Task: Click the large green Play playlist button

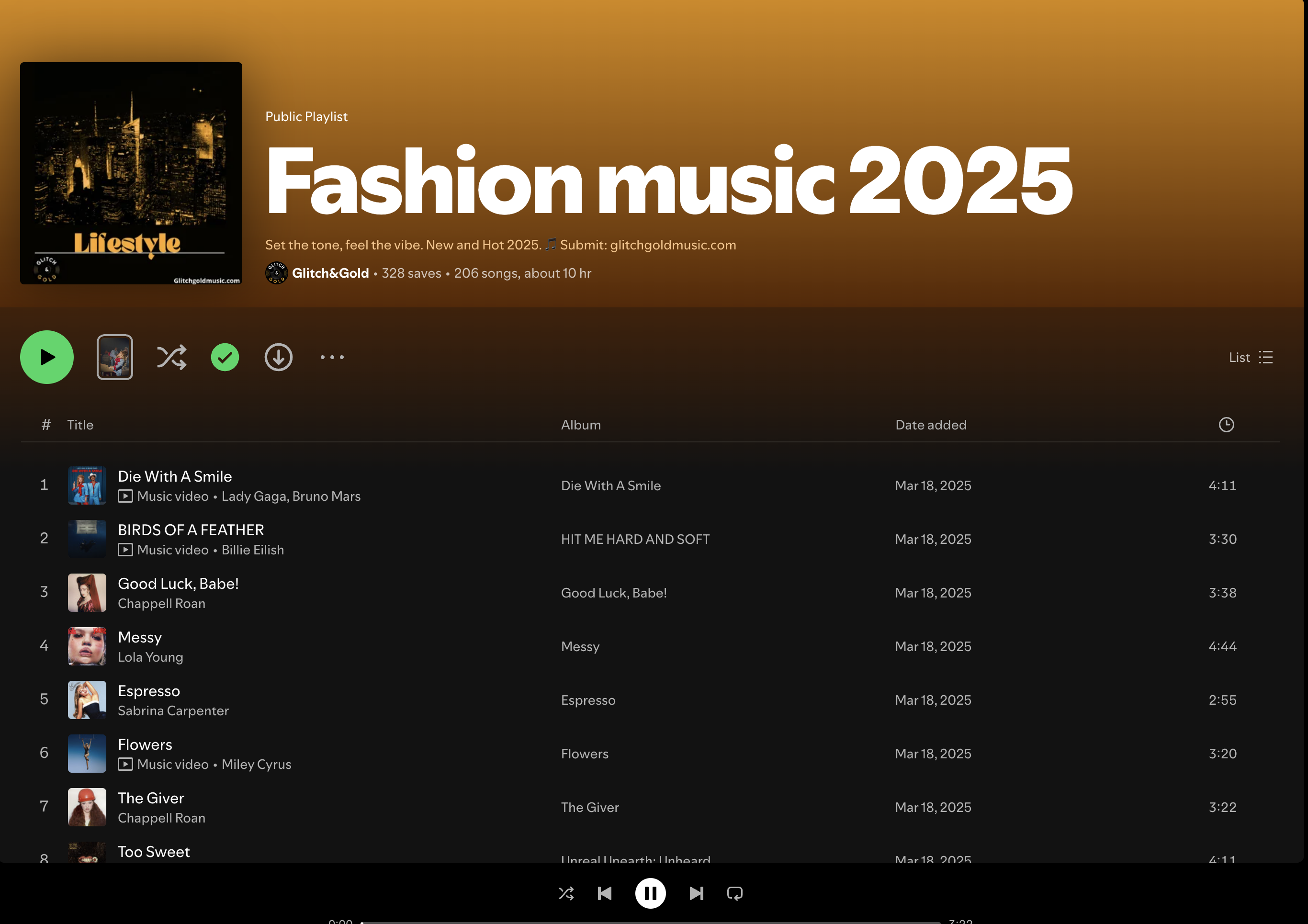Action: 47,357
